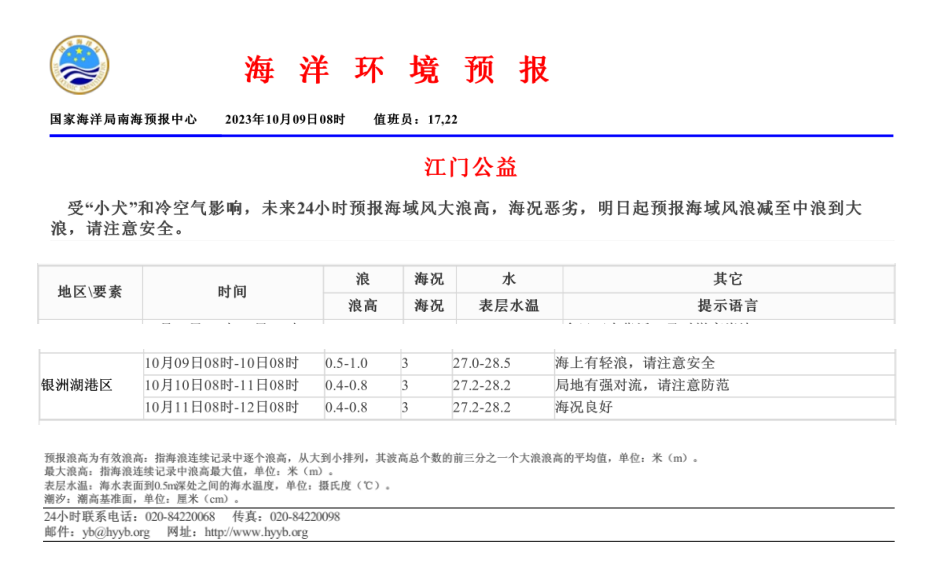This screenshot has height=578, width=939.
Task: Select the 0.5-1.0 wave height value
Action: [x=346, y=363]
